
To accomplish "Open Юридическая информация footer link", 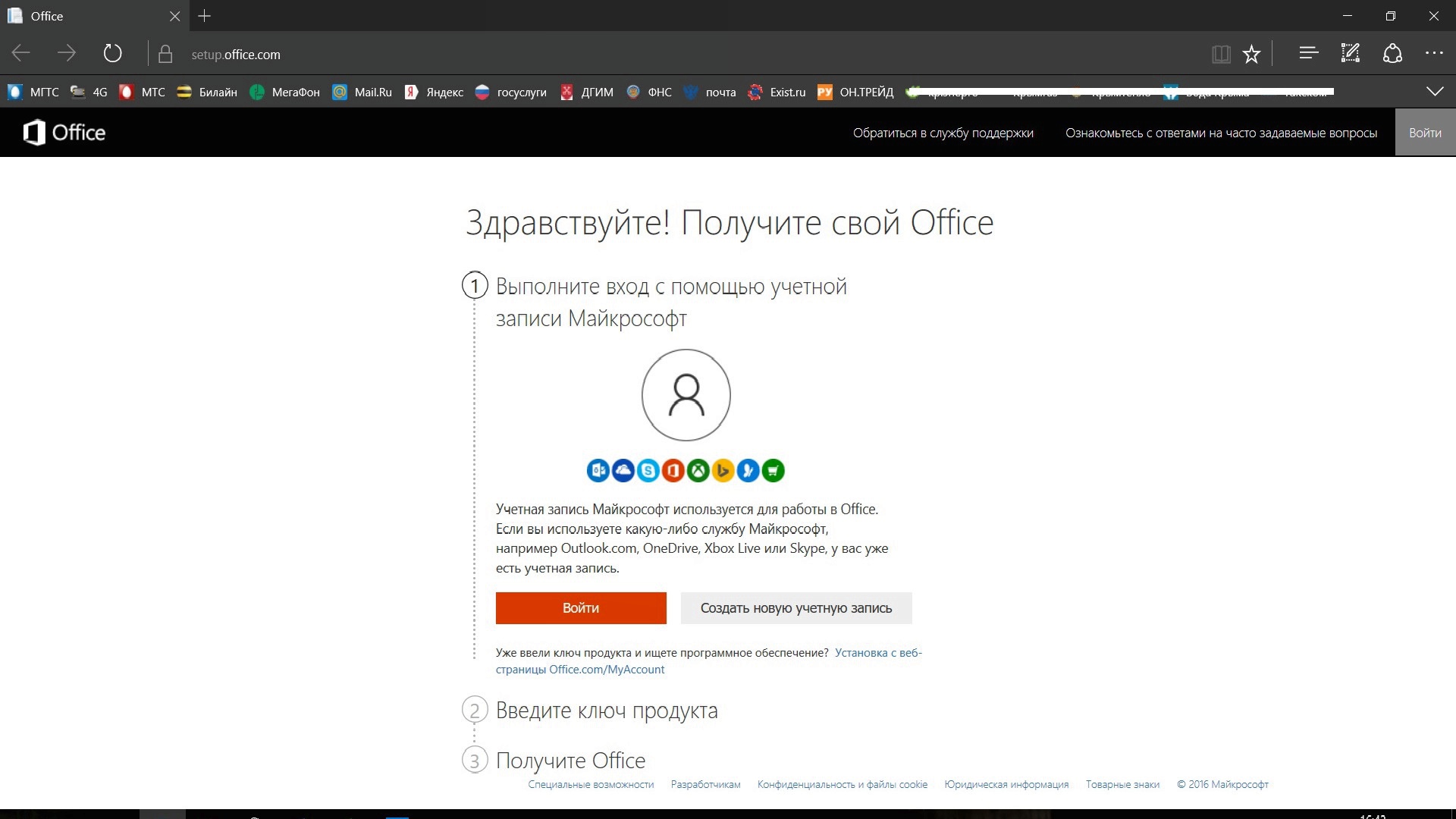I will (1006, 785).
